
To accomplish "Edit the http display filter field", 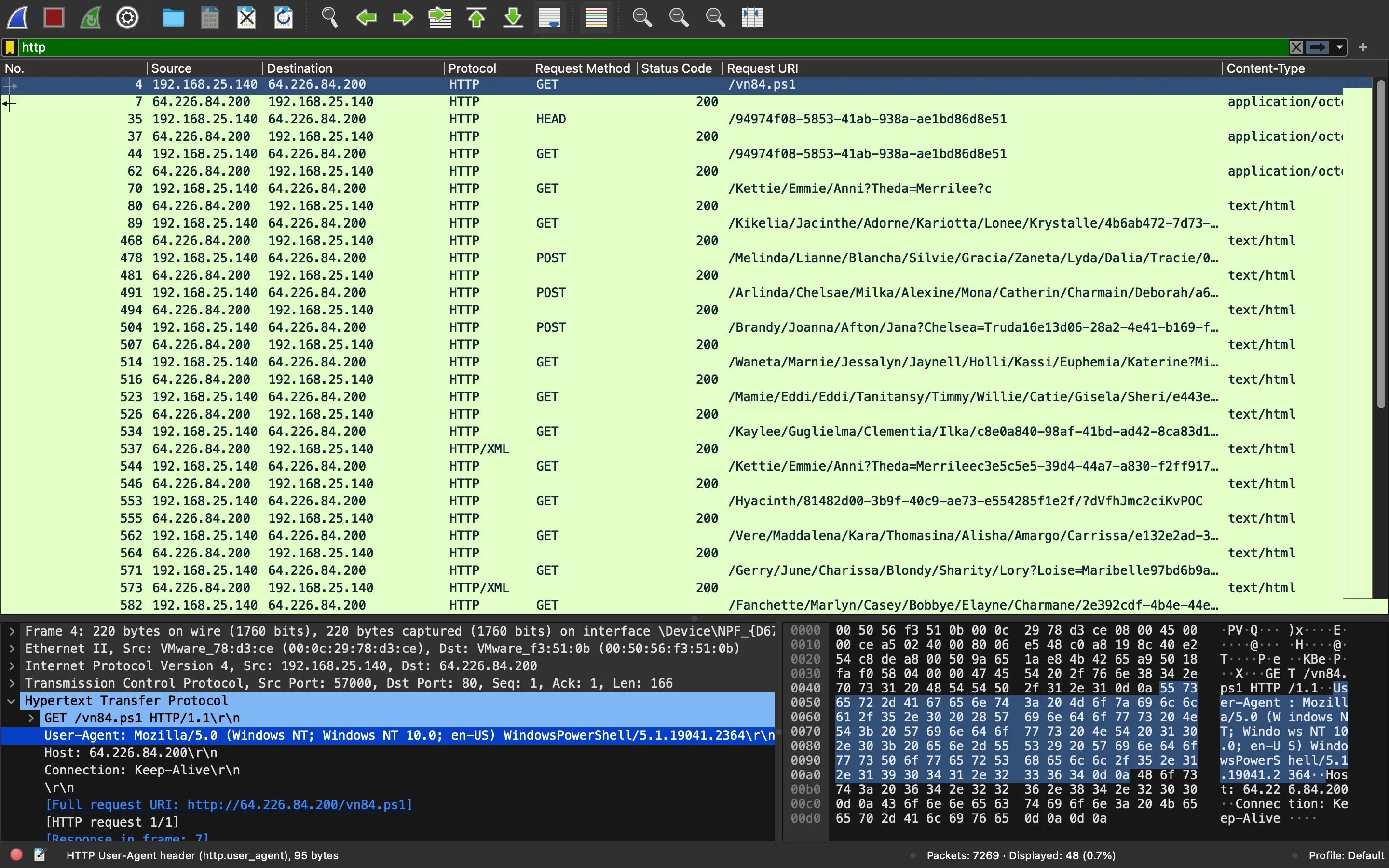I will click(x=653, y=47).
